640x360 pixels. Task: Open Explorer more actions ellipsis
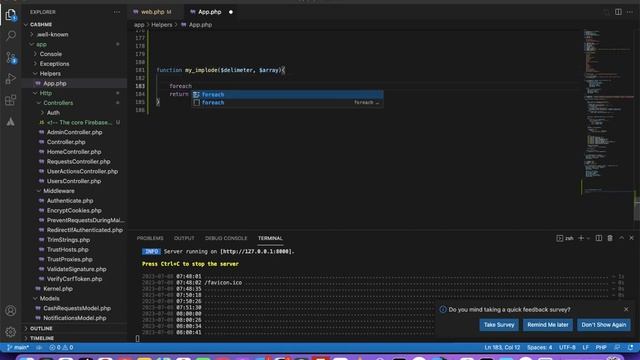coord(117,12)
